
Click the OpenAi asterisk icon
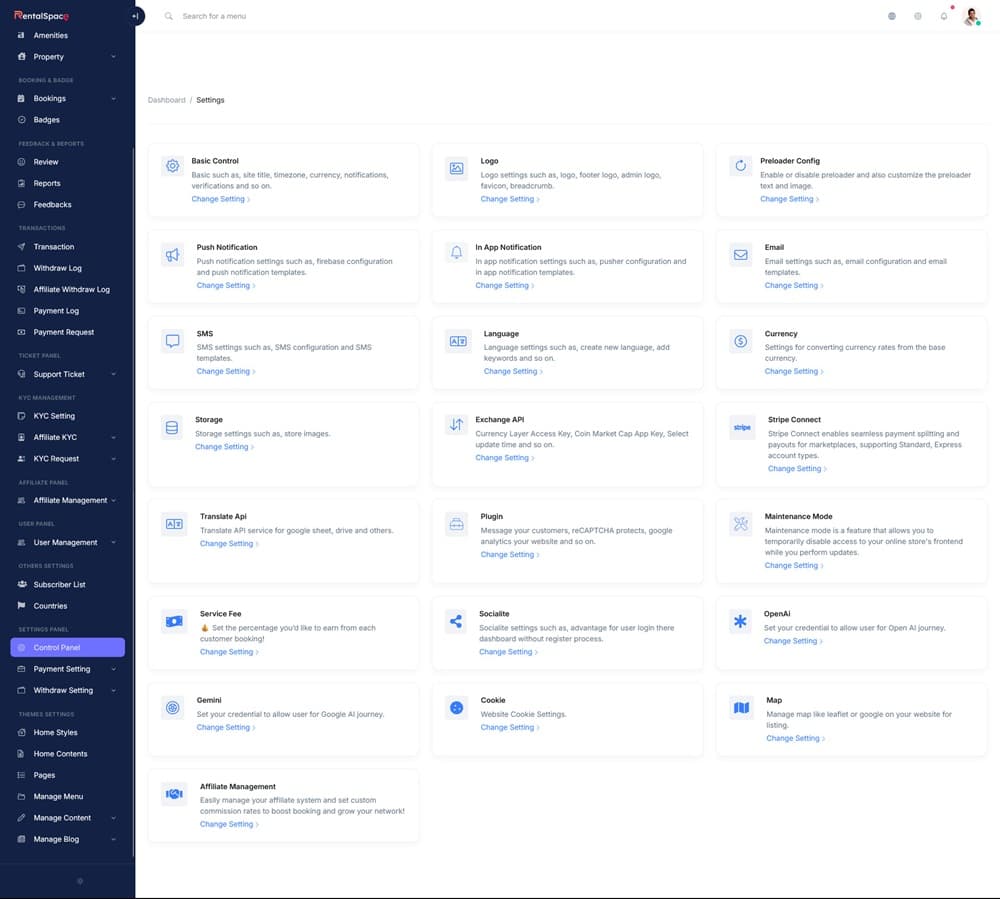[740, 621]
